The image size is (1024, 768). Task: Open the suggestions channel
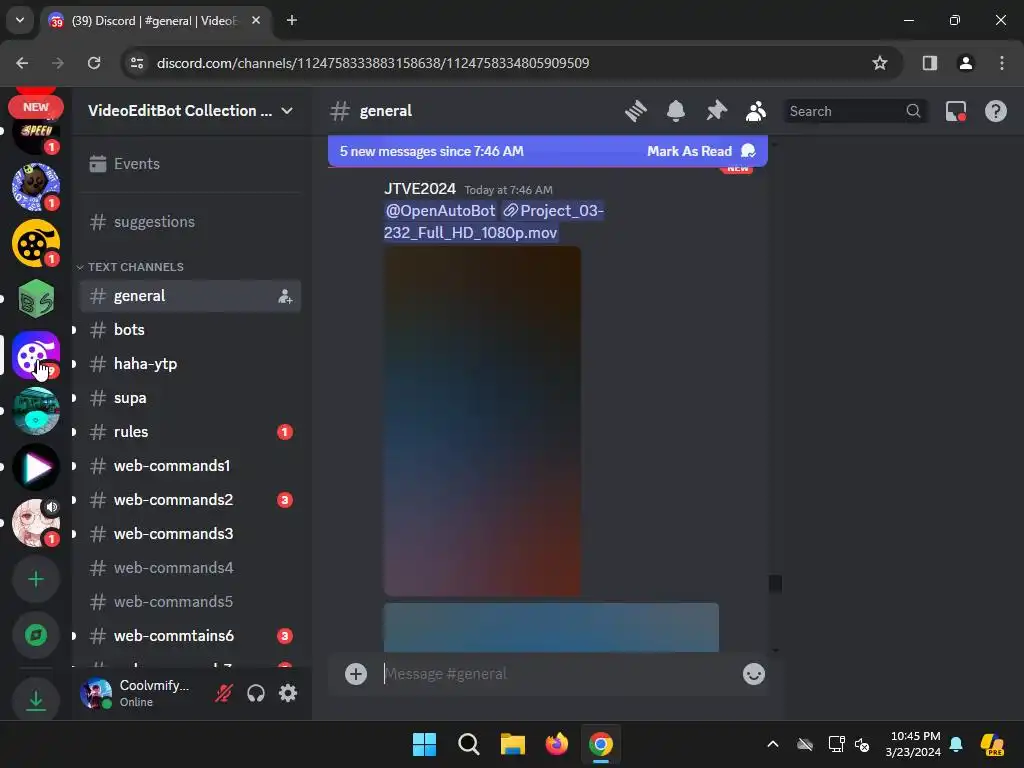tap(190, 222)
